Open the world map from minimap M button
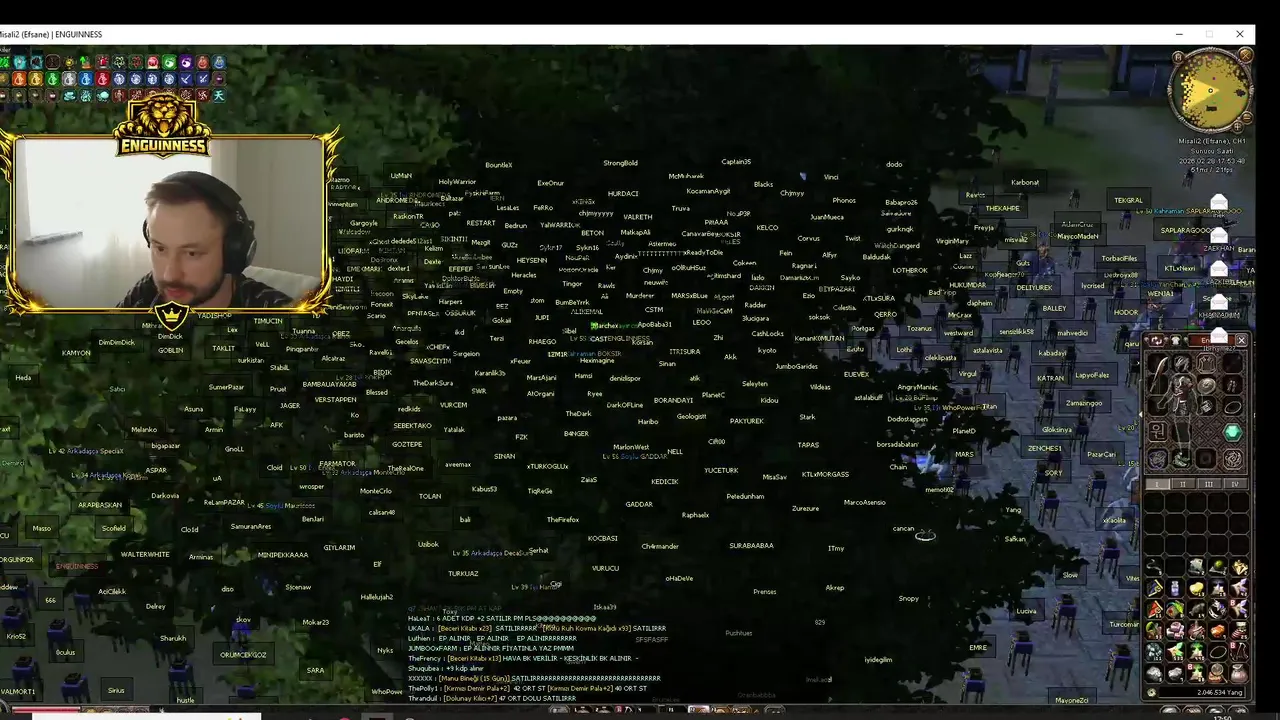This screenshot has height=720, width=1280. pyautogui.click(x=1178, y=57)
